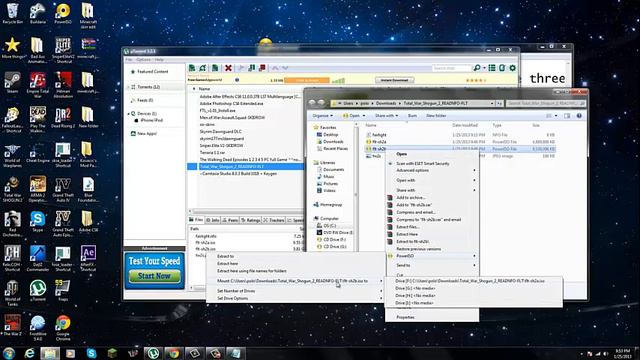Select PowerISO context menu entry
Screen dimensions: 640x360
432,256
